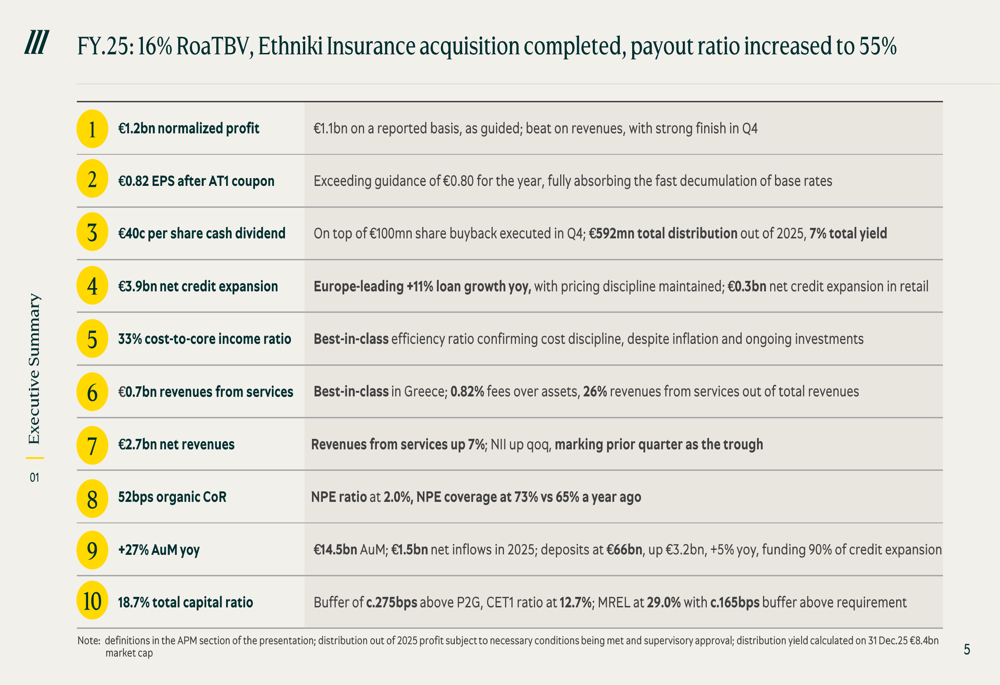The height and width of the screenshot is (685, 1000).
Task: Select the 33% cost-to-core income ratio heading
Action: [204, 339]
